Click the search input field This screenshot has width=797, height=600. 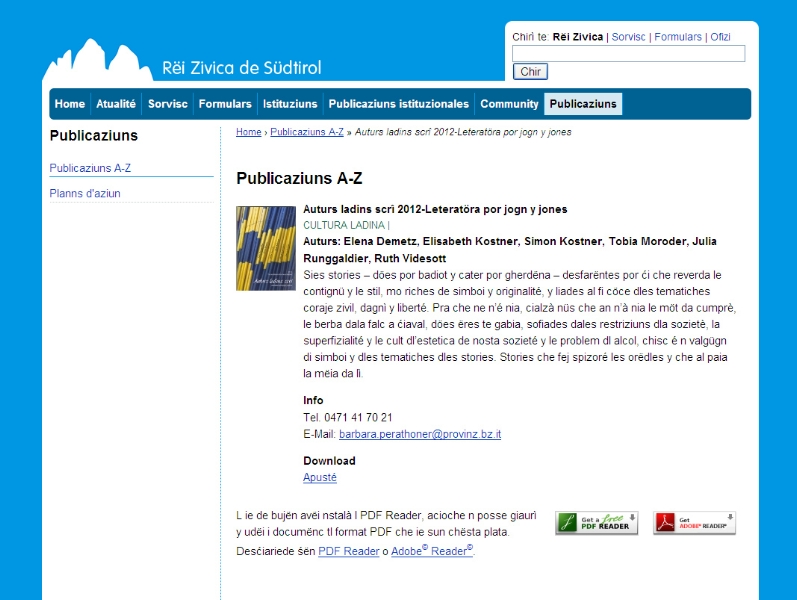coord(628,54)
